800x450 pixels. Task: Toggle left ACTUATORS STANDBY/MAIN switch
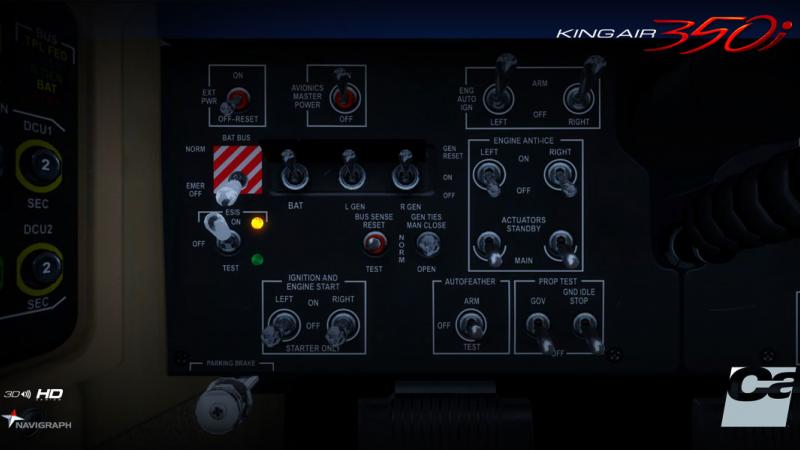(491, 248)
